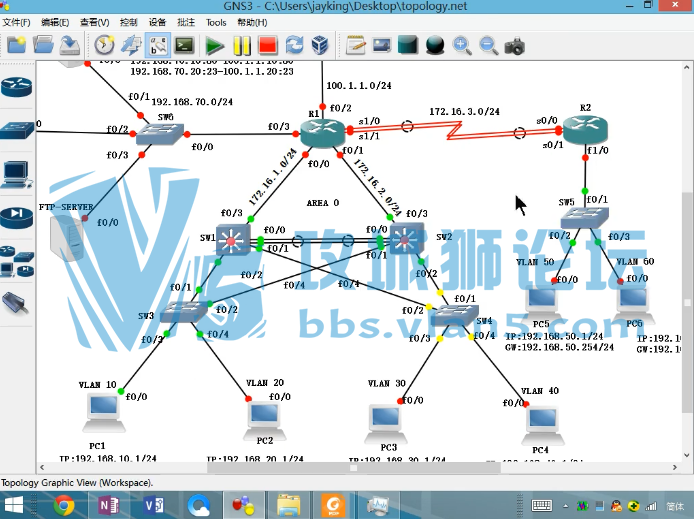Select router R2 in topology
694x519 pixels.
click(585, 129)
